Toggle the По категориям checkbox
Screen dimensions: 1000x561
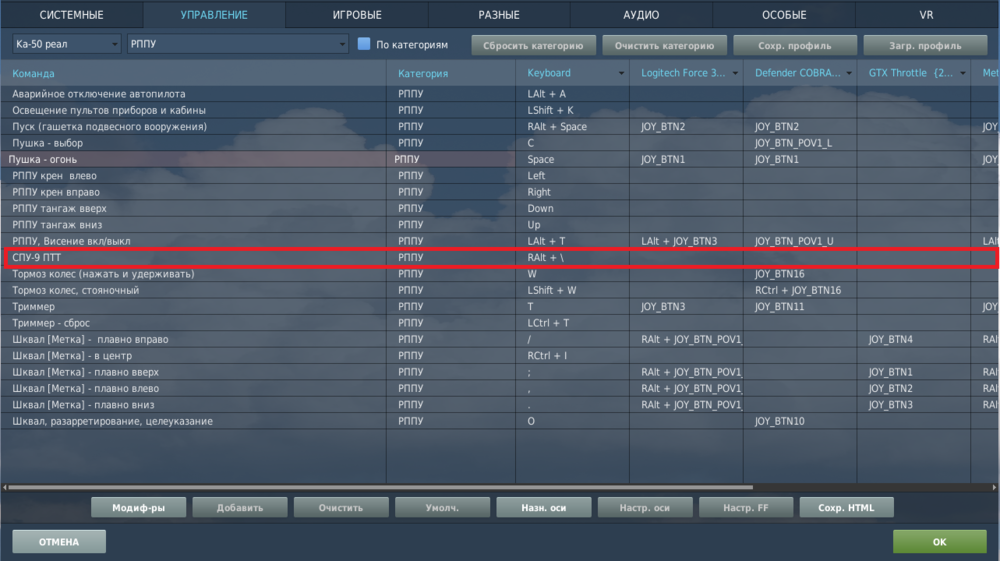point(364,44)
